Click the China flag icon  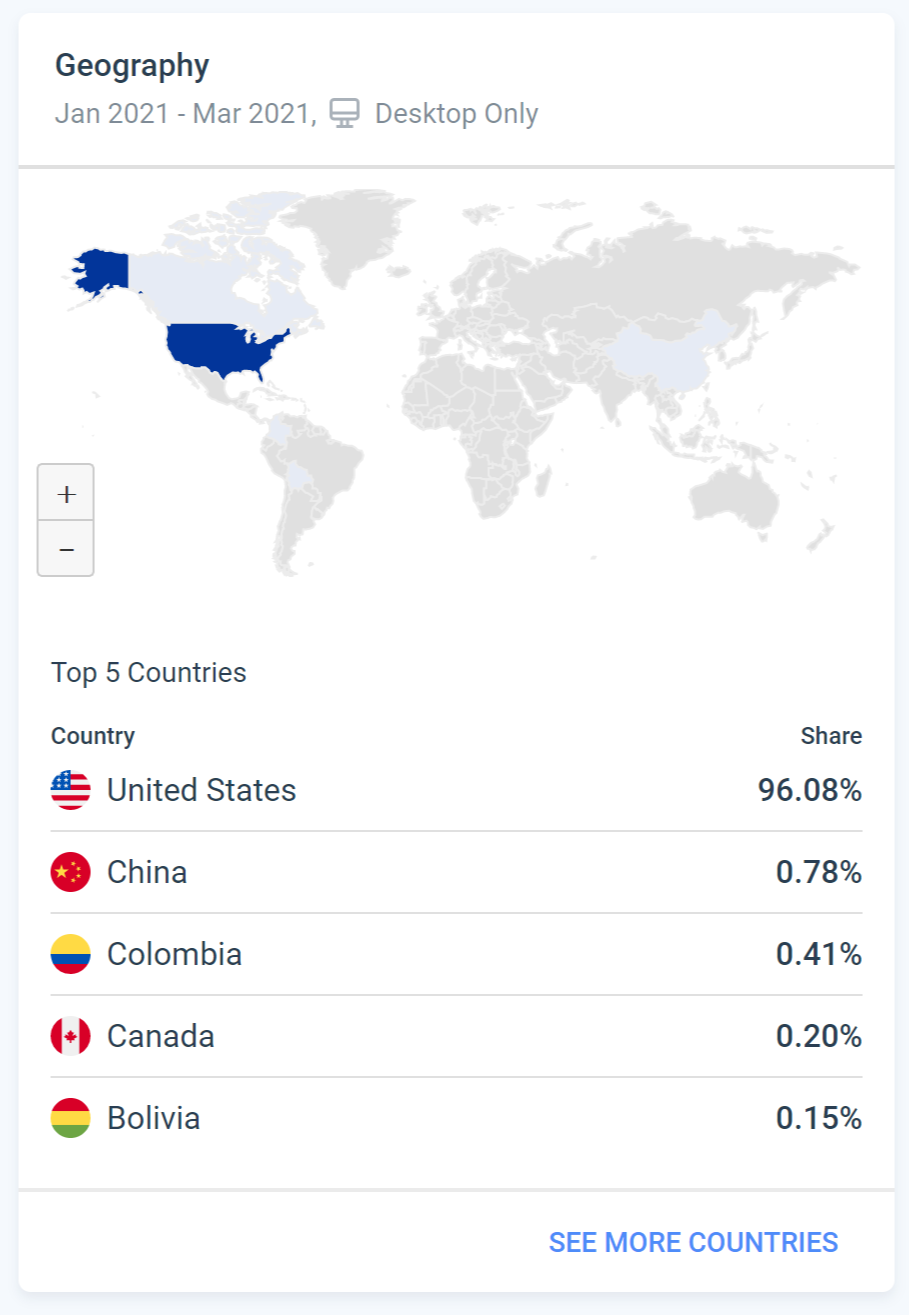pyautogui.click(x=70, y=873)
